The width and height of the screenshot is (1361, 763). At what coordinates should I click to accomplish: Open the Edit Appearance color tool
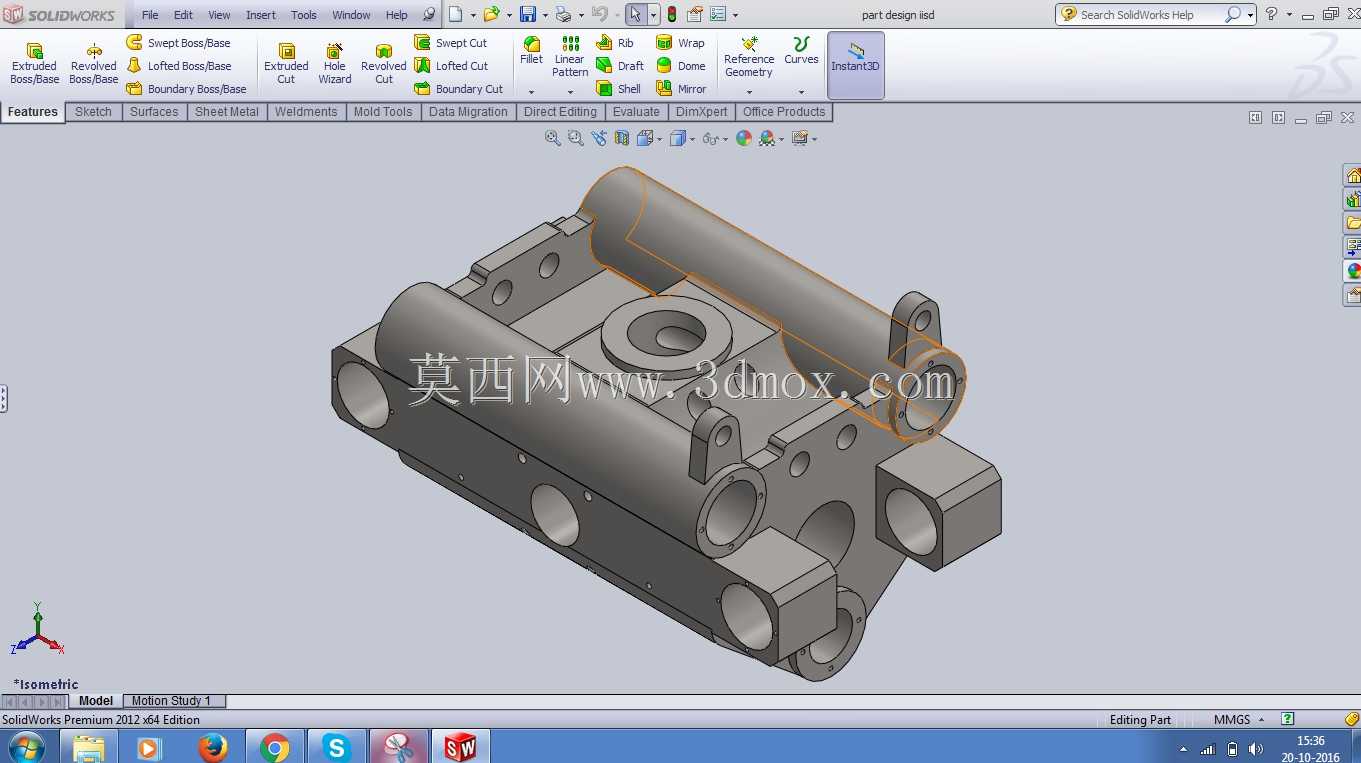pos(744,139)
